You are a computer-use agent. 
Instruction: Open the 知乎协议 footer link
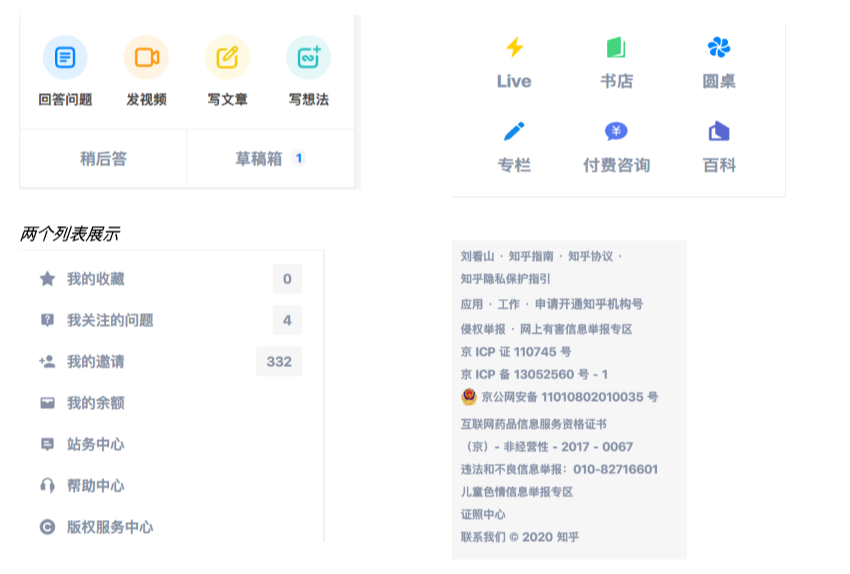[x=590, y=256]
